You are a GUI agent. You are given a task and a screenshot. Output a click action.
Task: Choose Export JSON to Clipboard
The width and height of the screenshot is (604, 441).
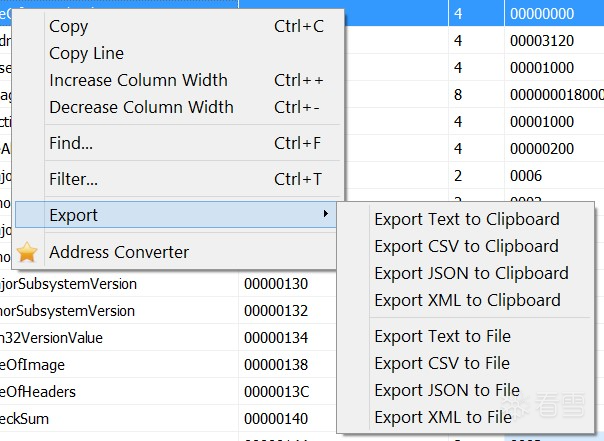tap(471, 273)
